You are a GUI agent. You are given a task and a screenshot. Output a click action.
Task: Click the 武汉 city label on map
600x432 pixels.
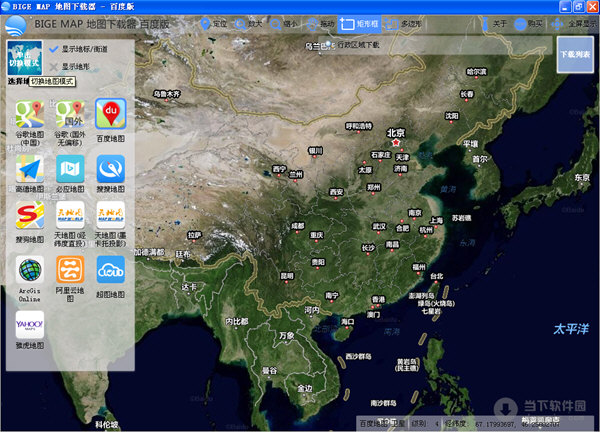click(379, 226)
